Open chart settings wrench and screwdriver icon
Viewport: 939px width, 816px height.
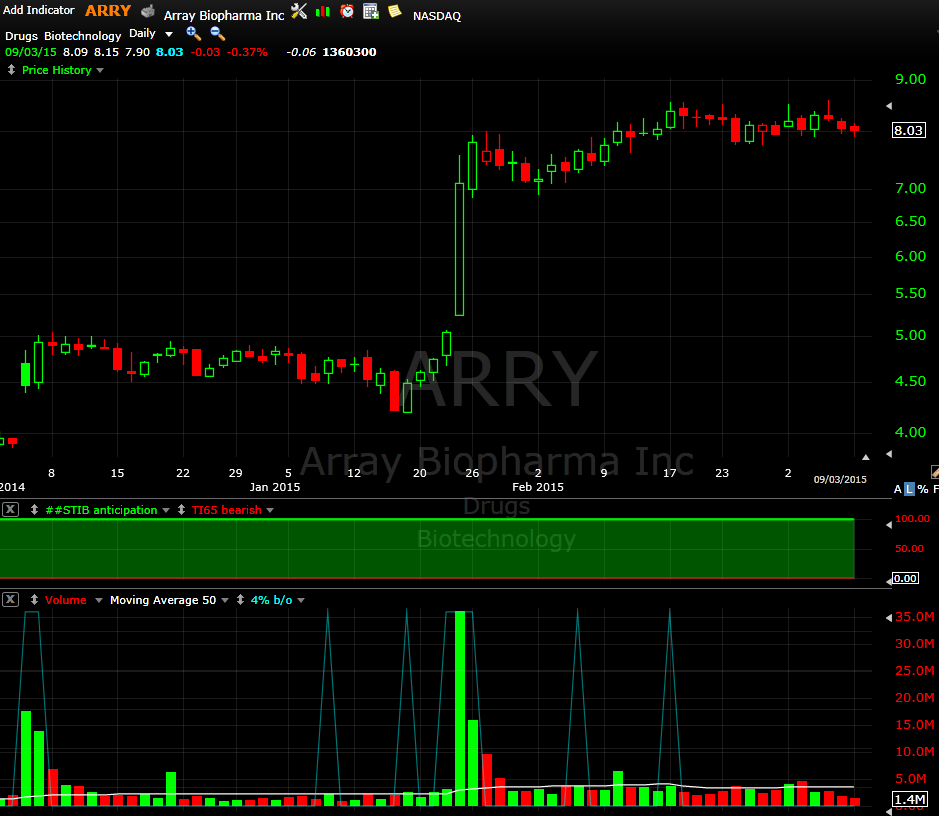point(299,11)
